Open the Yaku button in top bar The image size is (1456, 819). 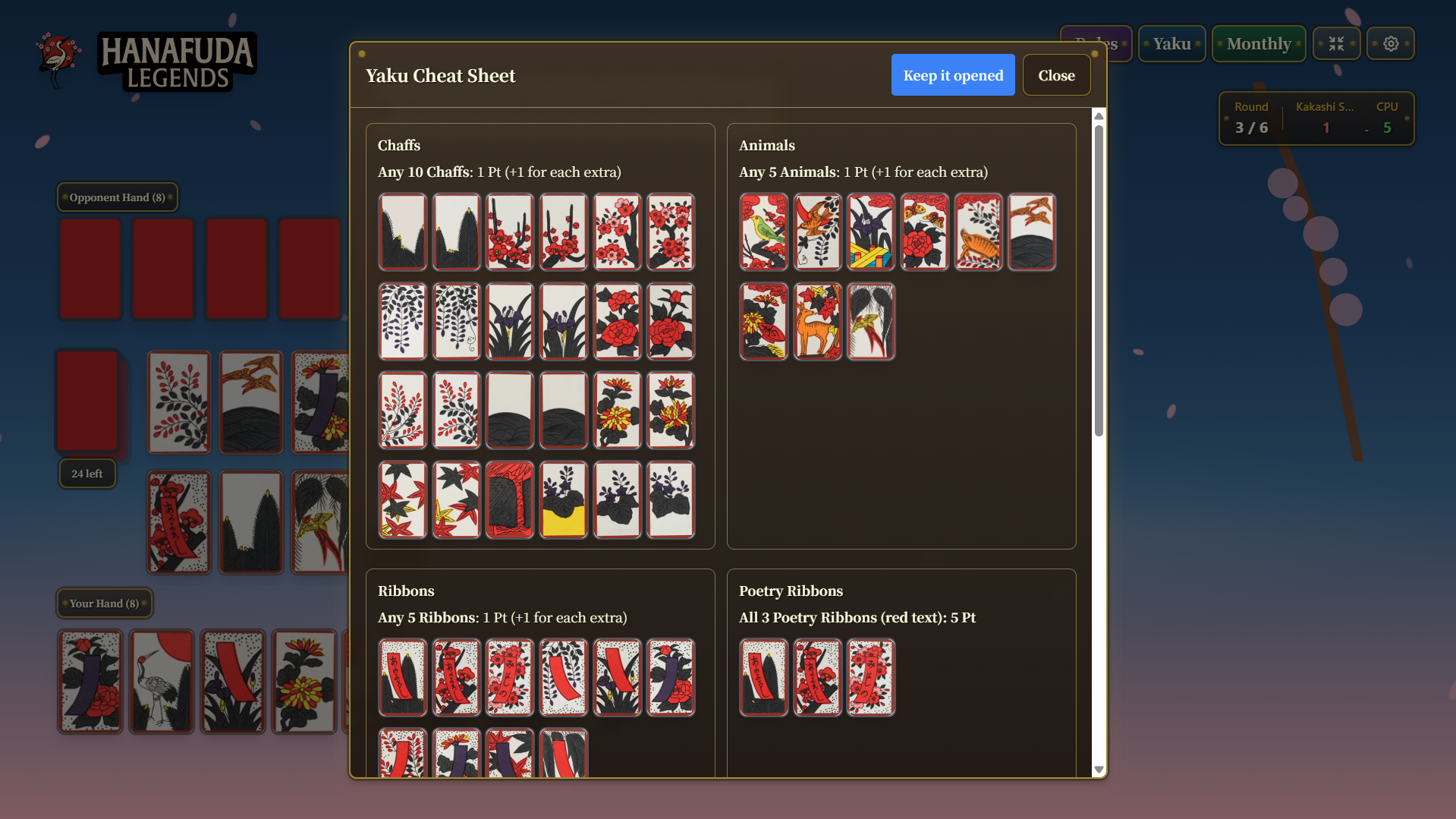coord(1171,44)
